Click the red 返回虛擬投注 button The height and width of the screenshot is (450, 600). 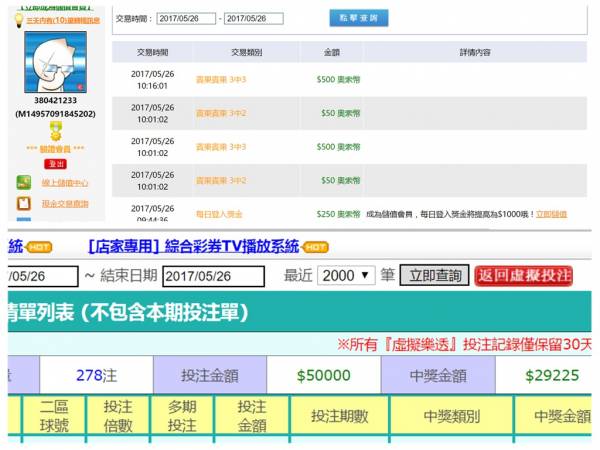pos(524,275)
